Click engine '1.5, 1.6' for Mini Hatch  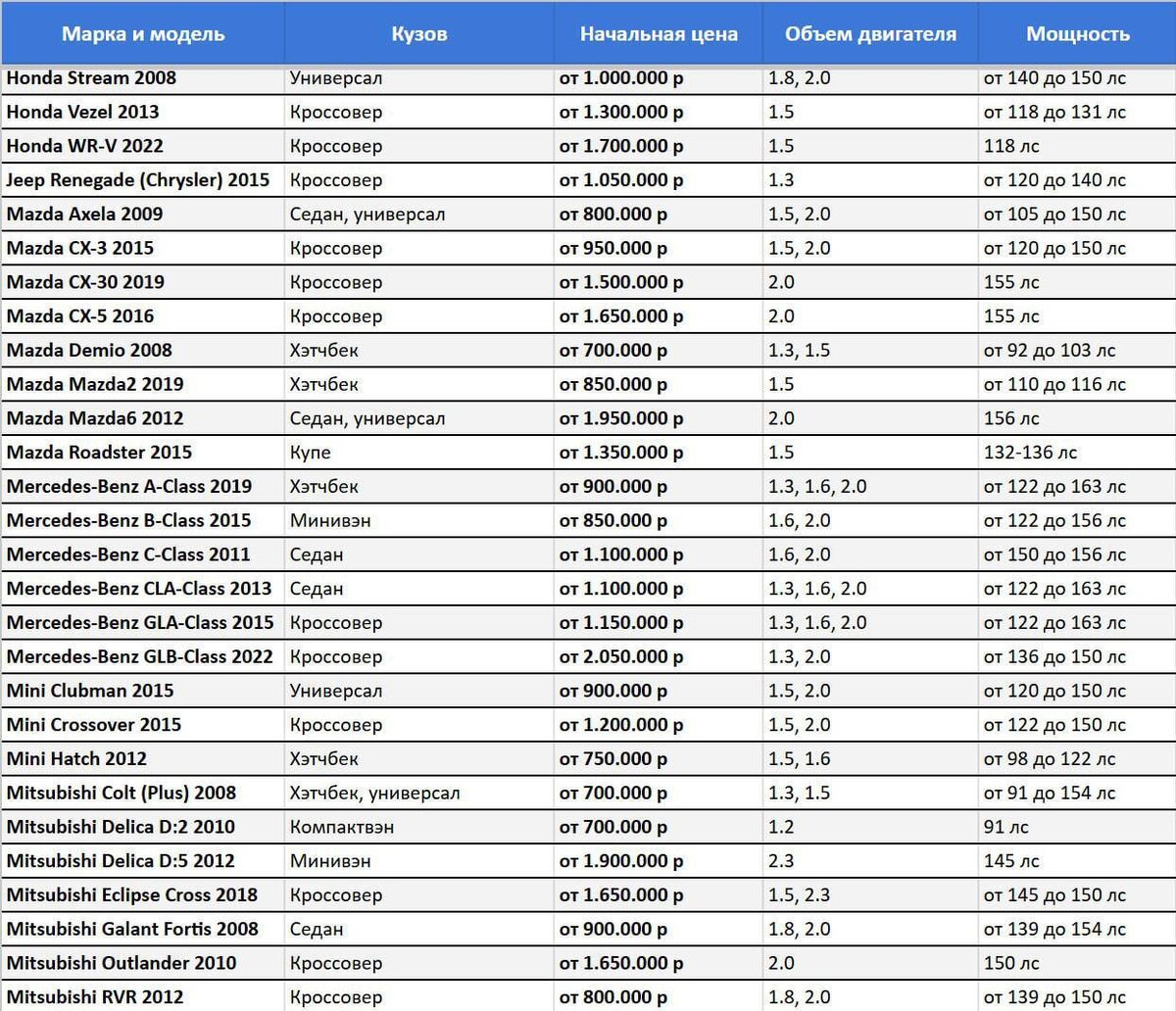pos(870,758)
